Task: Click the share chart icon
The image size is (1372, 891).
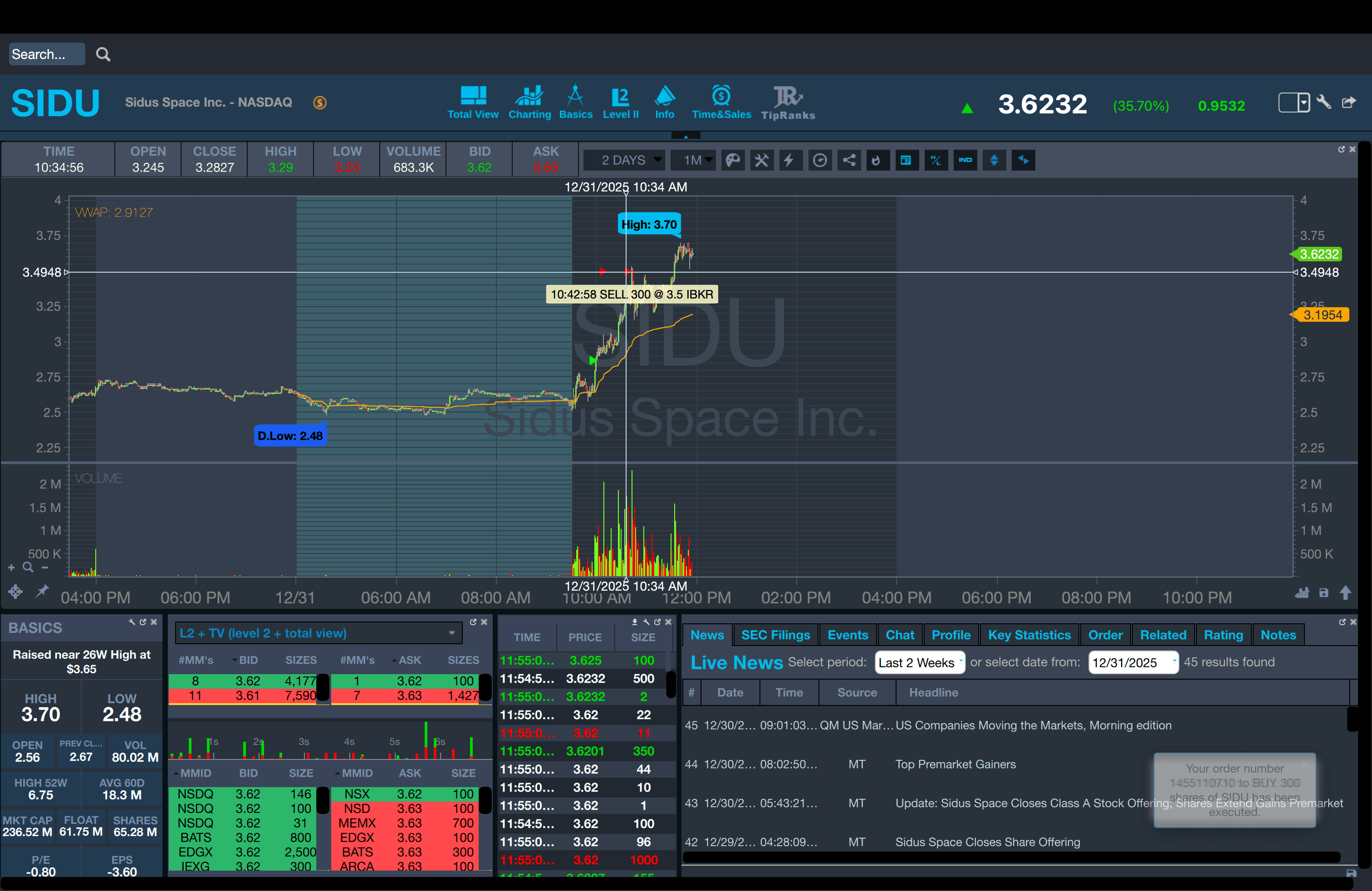Action: (848, 160)
